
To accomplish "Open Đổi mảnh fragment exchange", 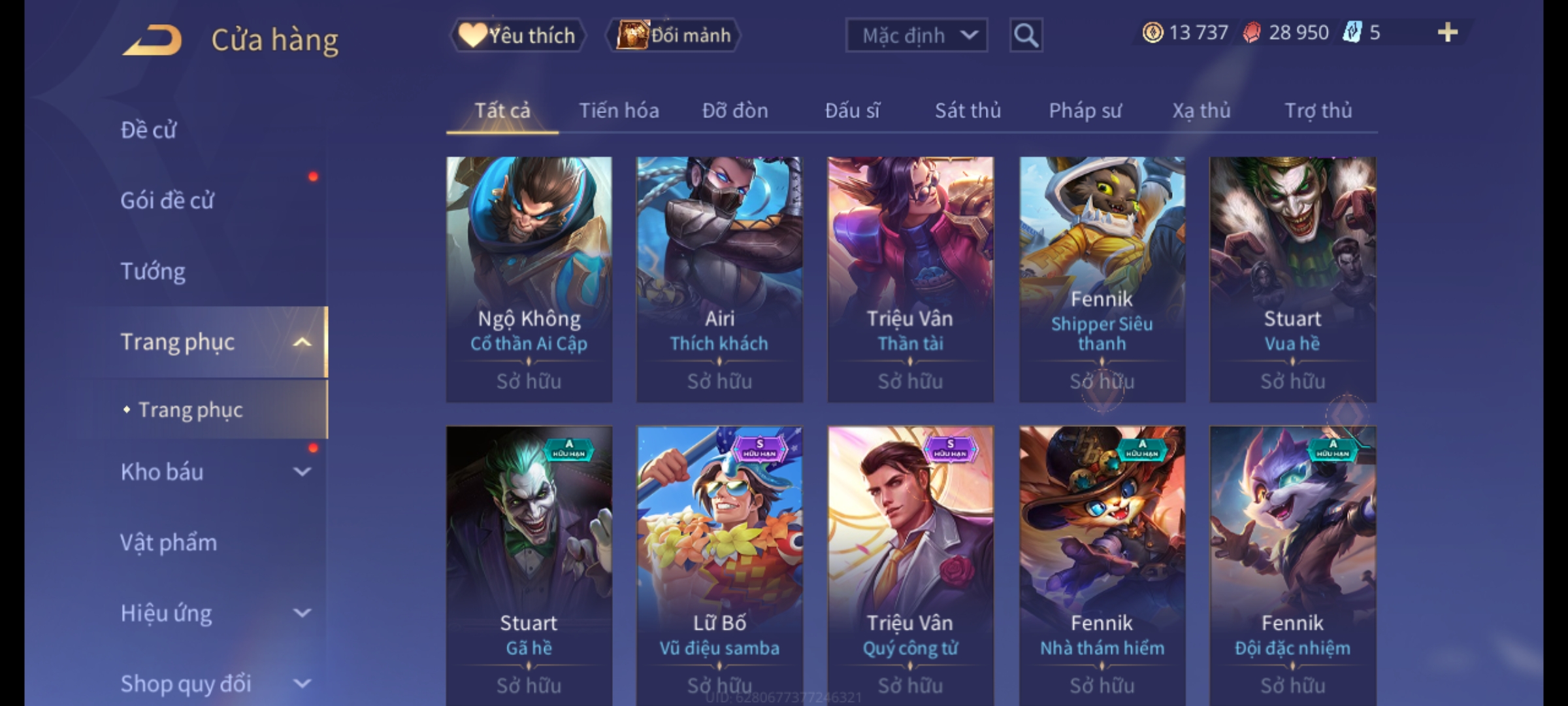I will pyautogui.click(x=674, y=35).
